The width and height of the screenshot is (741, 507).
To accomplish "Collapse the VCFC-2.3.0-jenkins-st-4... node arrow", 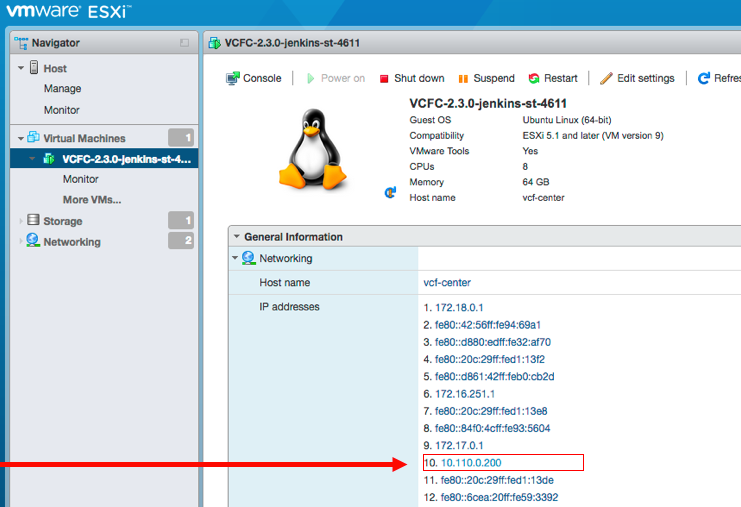I will pyautogui.click(x=32, y=159).
